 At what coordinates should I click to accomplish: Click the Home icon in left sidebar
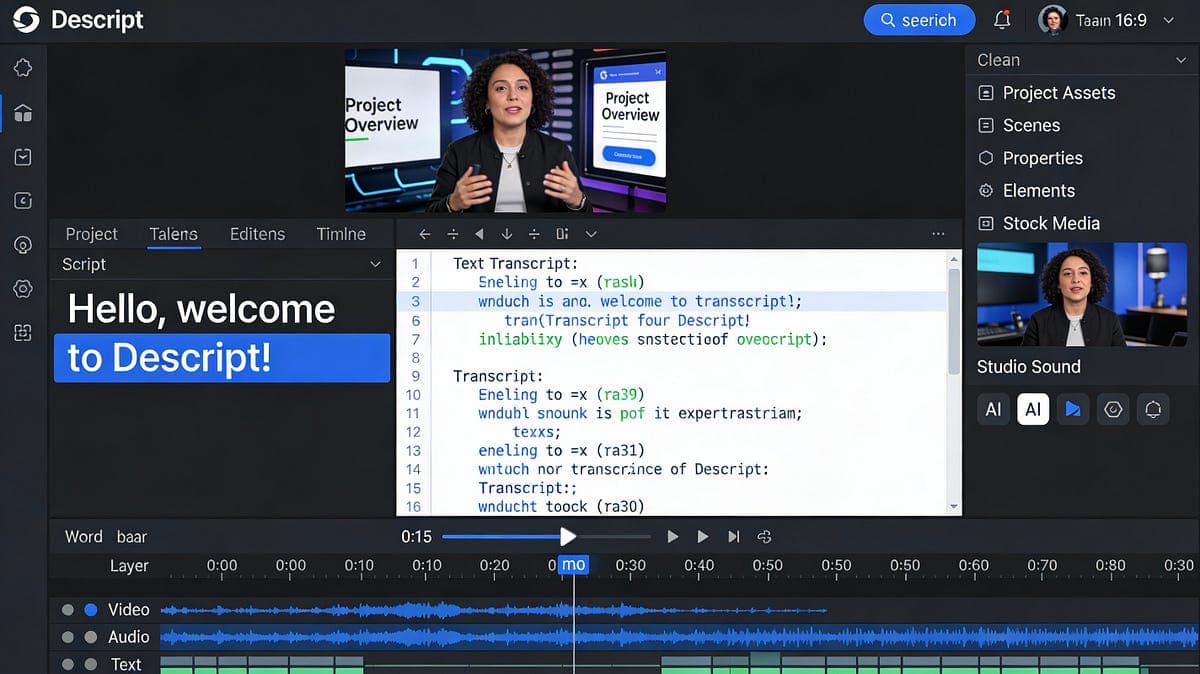(23, 113)
